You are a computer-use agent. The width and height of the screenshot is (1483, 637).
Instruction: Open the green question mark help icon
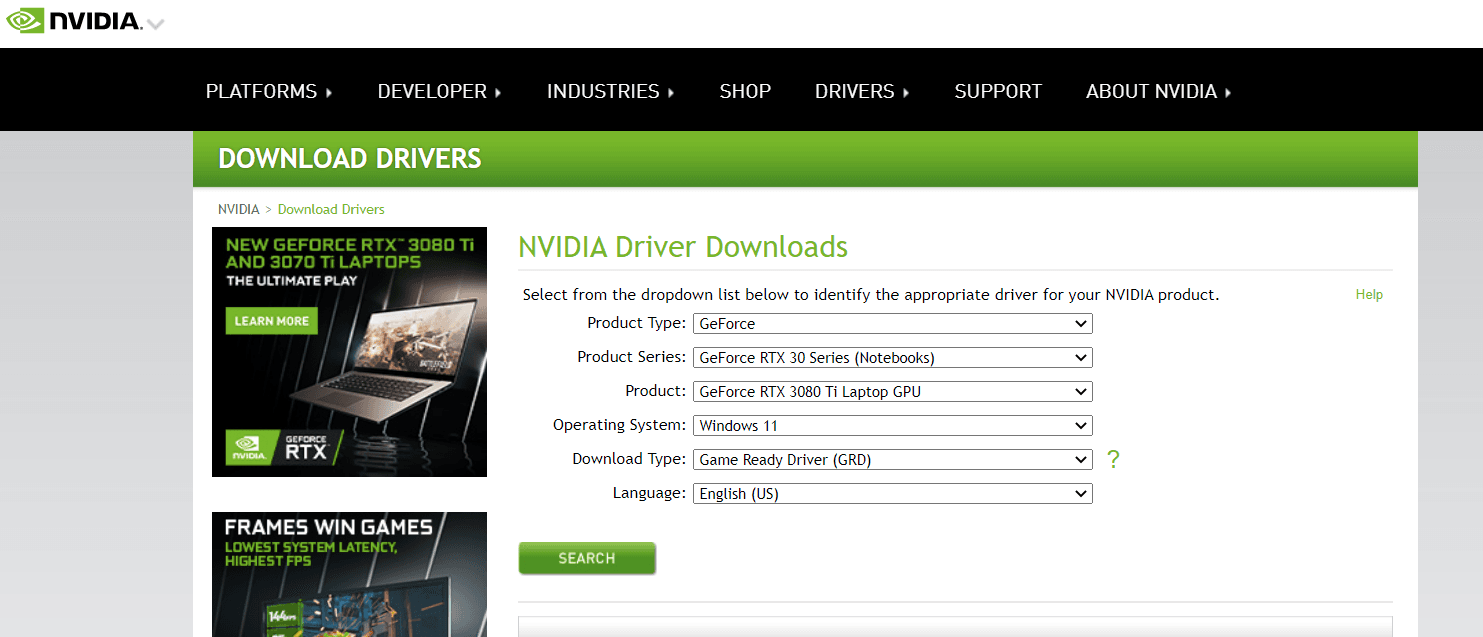pyautogui.click(x=1114, y=459)
